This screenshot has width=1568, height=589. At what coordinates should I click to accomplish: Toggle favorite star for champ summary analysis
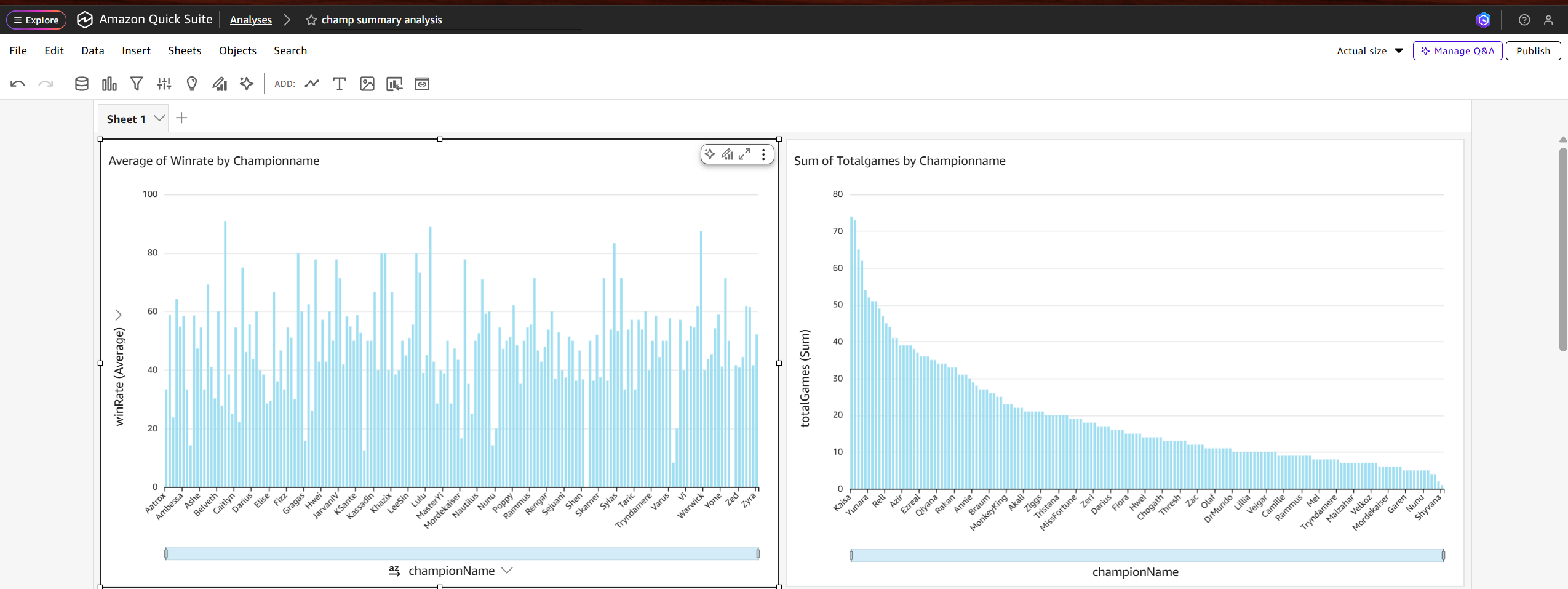[311, 20]
